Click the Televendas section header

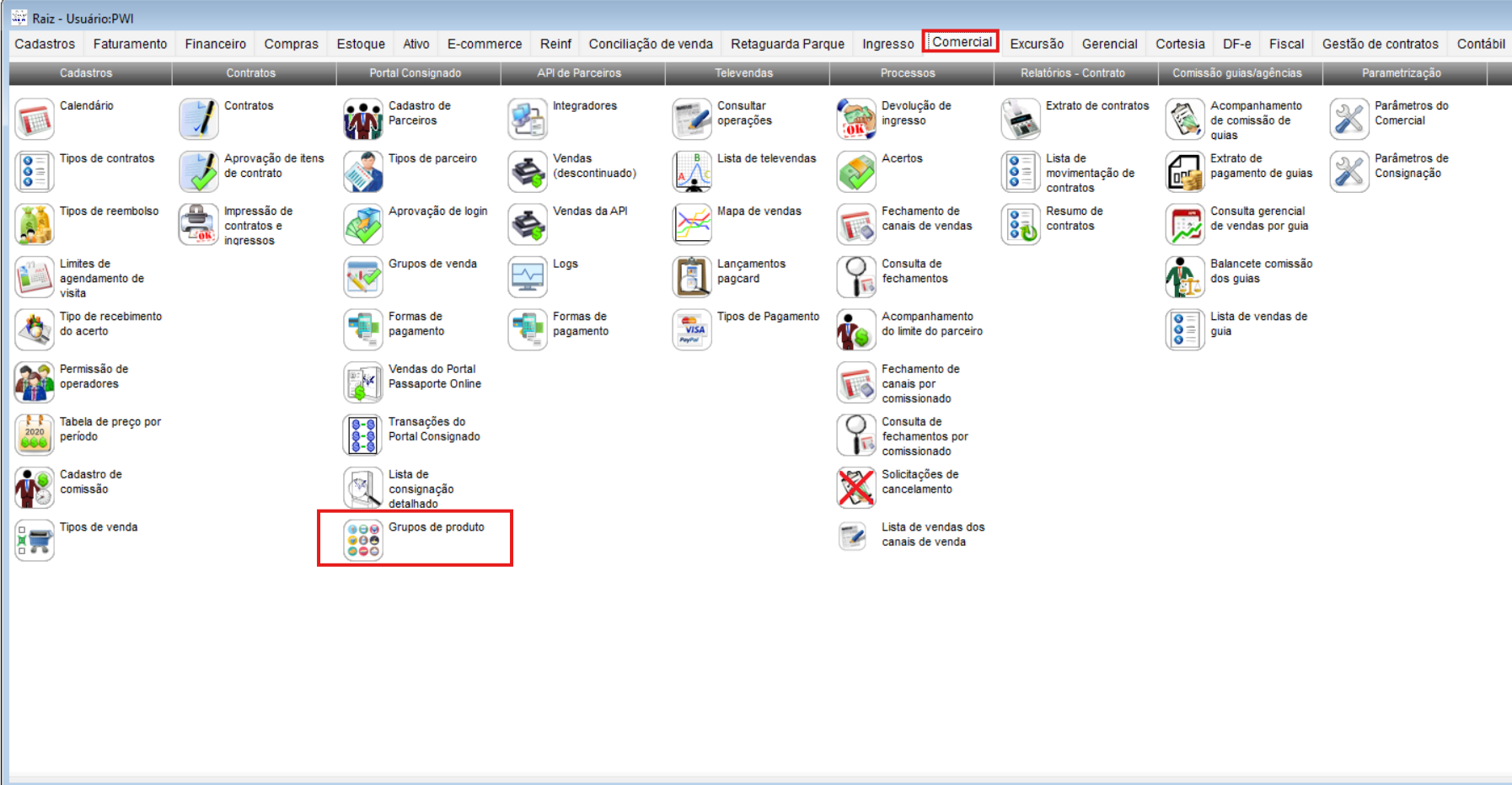tap(745, 73)
